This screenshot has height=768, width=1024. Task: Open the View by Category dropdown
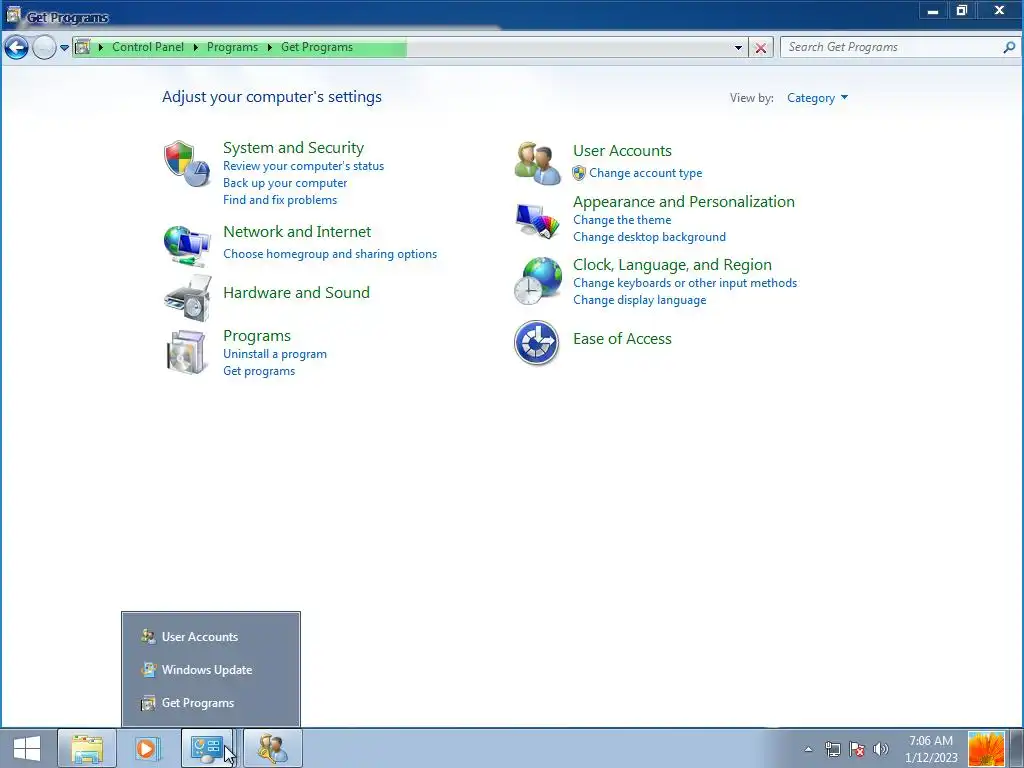pyautogui.click(x=817, y=98)
